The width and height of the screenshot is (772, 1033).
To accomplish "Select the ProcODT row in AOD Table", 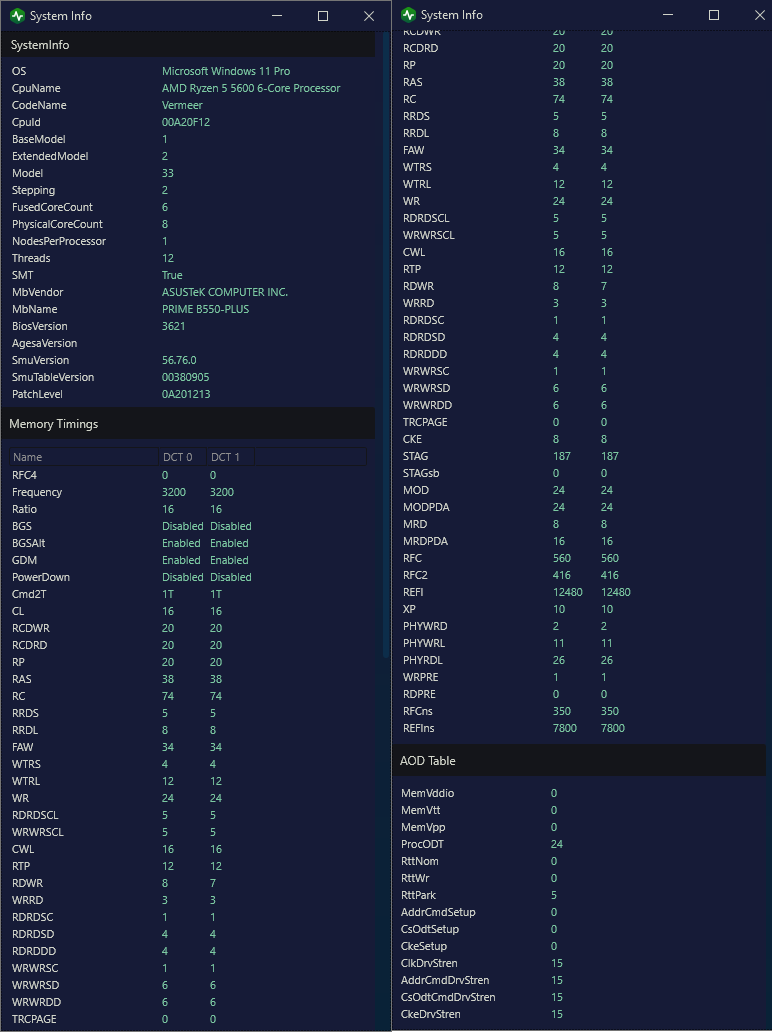I will coord(422,844).
